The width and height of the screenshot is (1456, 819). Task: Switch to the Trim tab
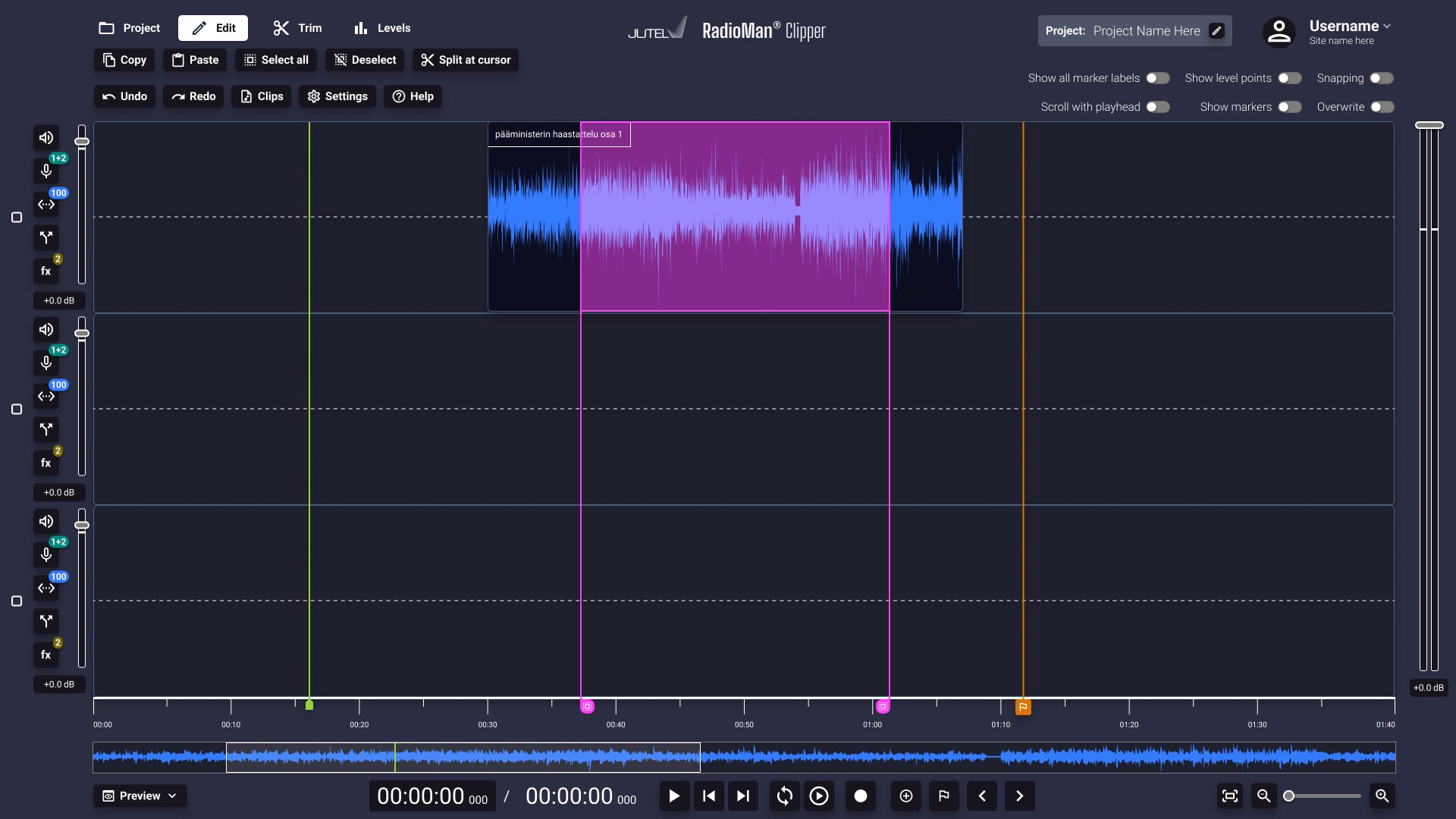297,28
